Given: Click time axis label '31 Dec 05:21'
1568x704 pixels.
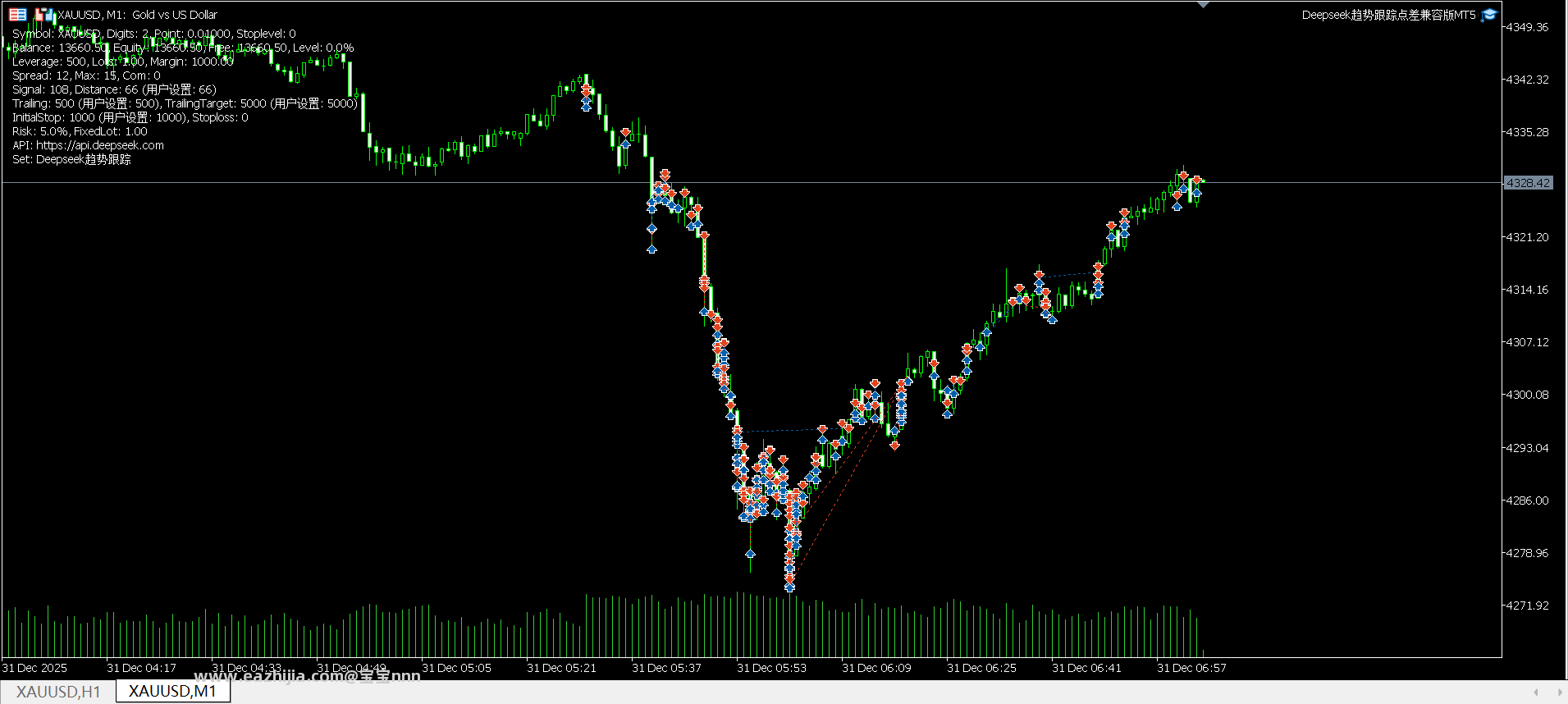Looking at the screenshot, I should 561,668.
